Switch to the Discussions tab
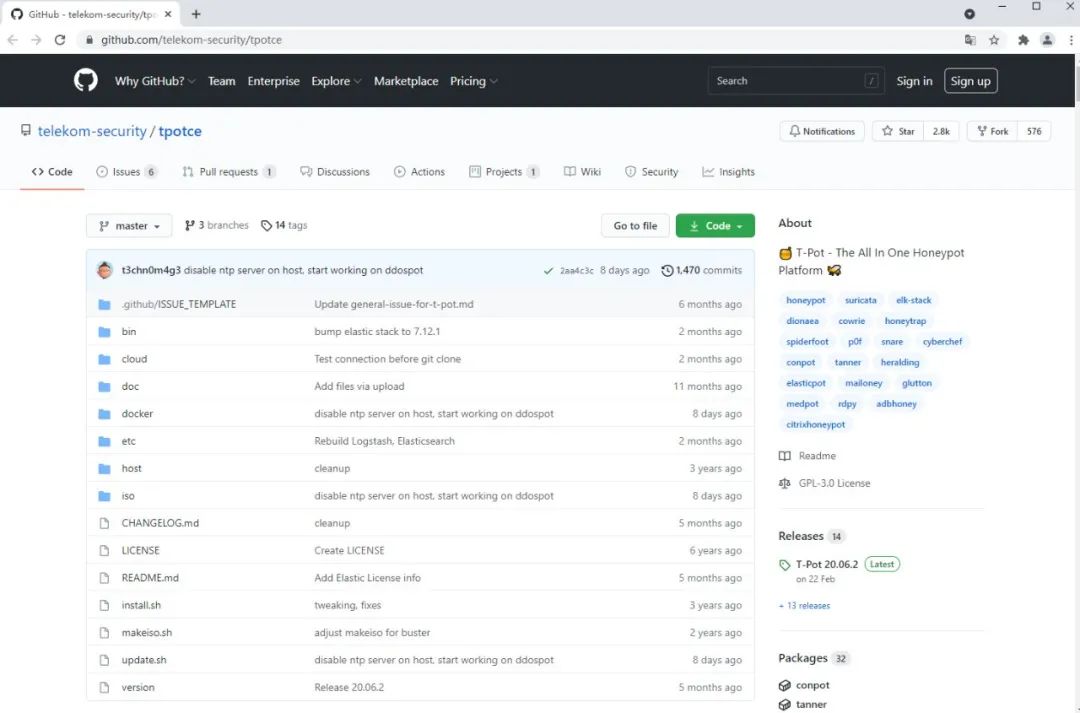The height and width of the screenshot is (713, 1080). pos(335,172)
